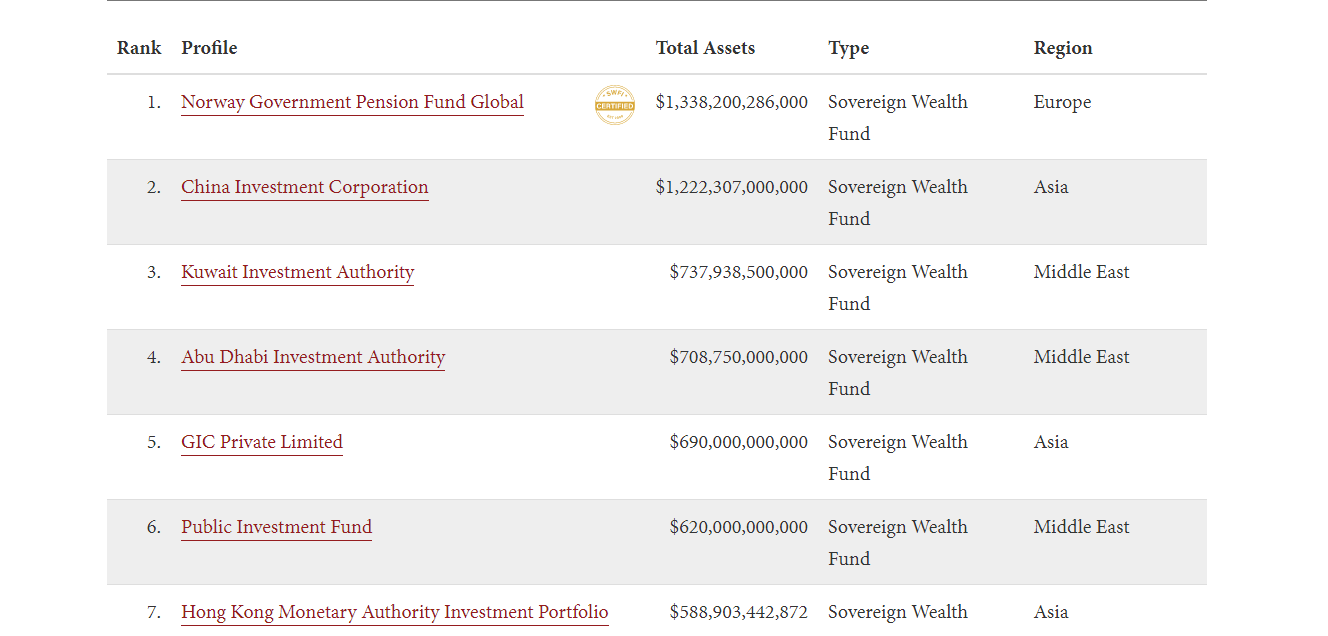Click Norway's total assets value $1,338,200,286,000

[x=731, y=102]
